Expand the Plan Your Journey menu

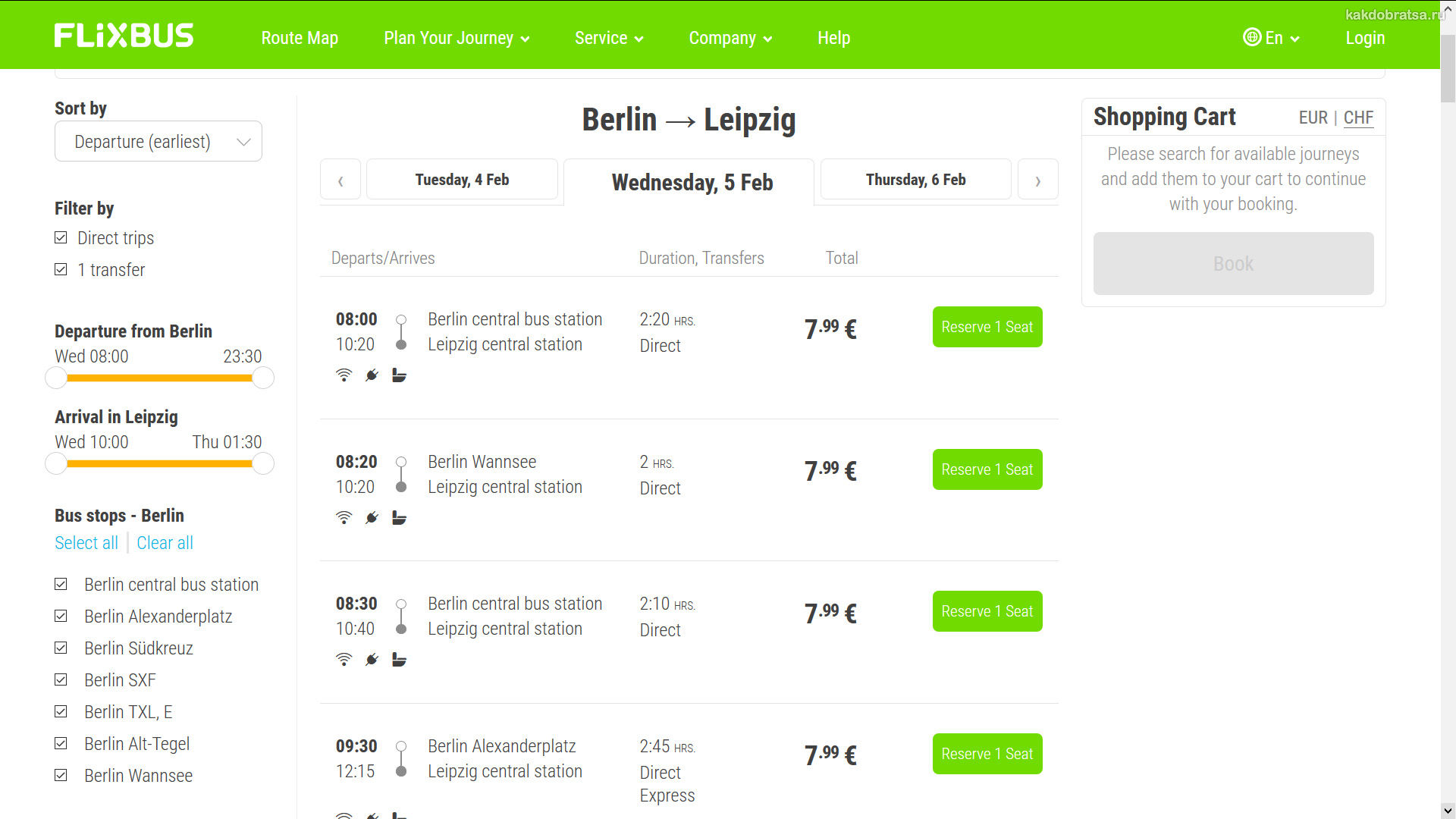tap(456, 38)
